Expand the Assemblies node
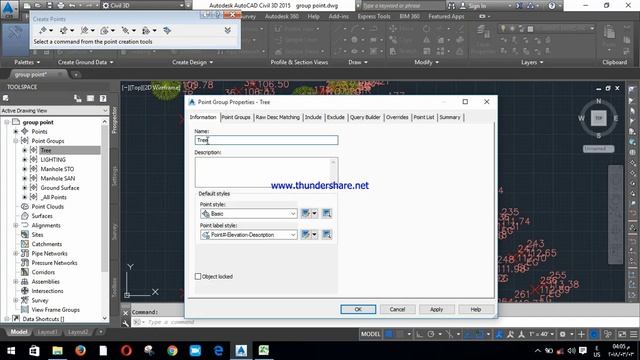This screenshot has width=640, height=360. [x=16, y=282]
